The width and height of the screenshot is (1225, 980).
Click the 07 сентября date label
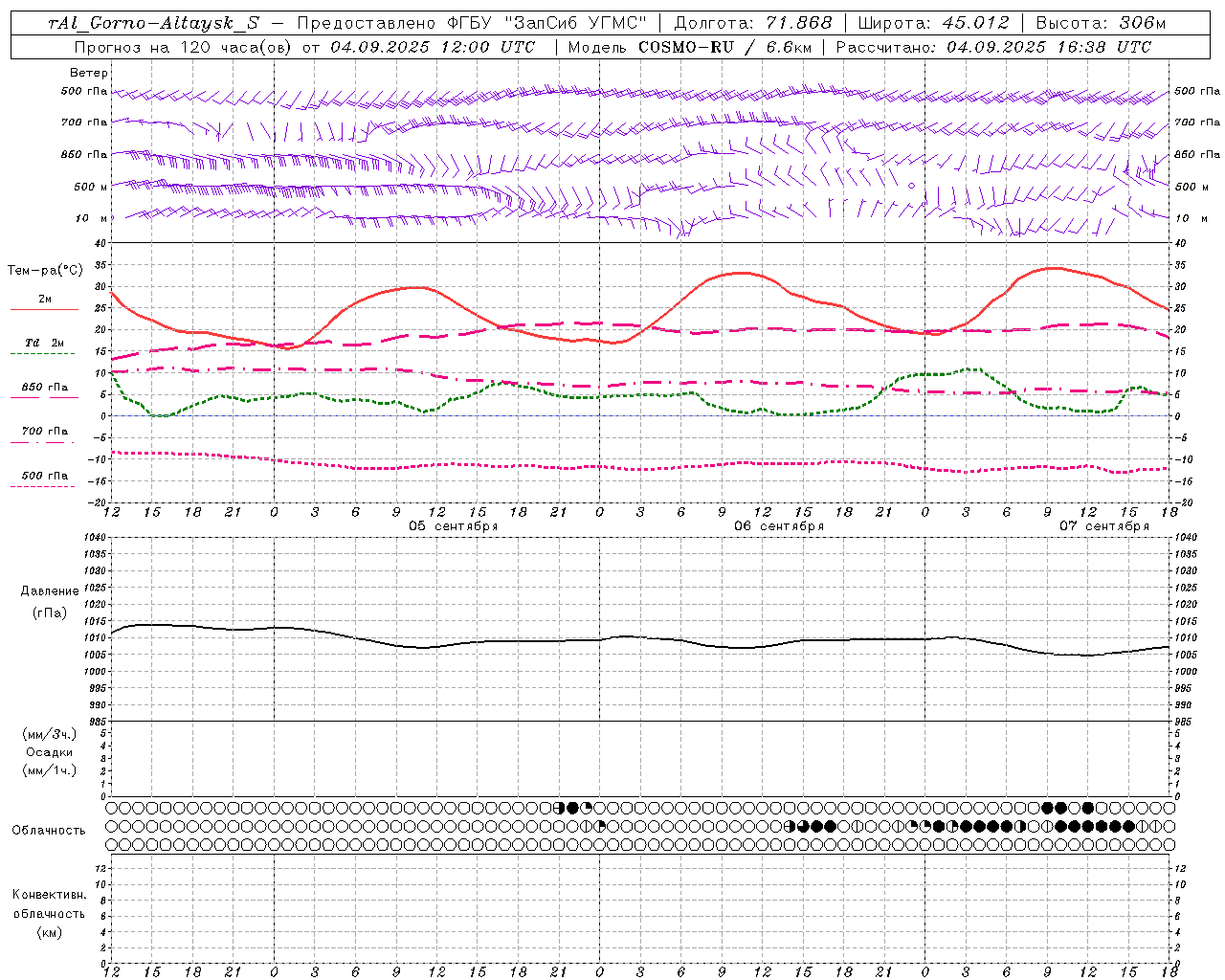pos(1103,526)
